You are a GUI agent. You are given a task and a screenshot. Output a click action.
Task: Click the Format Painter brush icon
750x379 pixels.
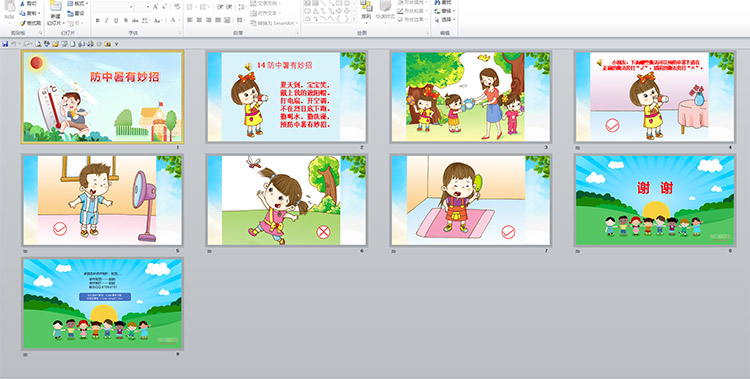tap(22, 22)
